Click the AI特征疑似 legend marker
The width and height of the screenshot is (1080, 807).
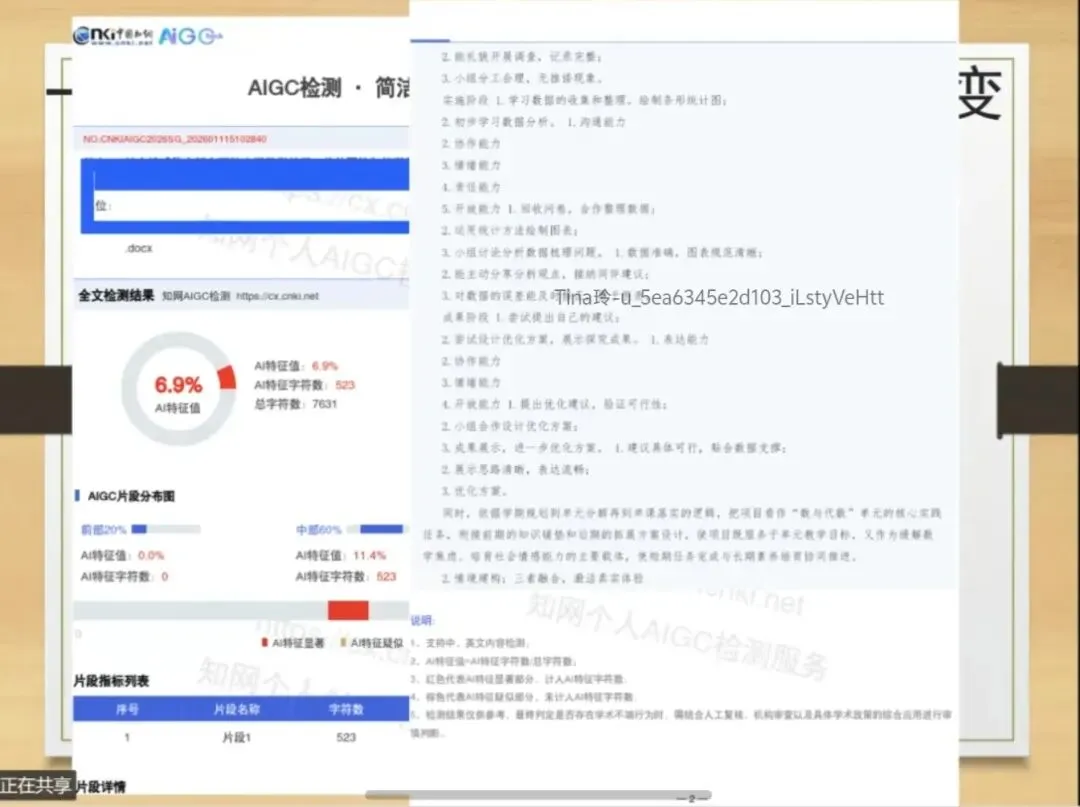point(343,642)
